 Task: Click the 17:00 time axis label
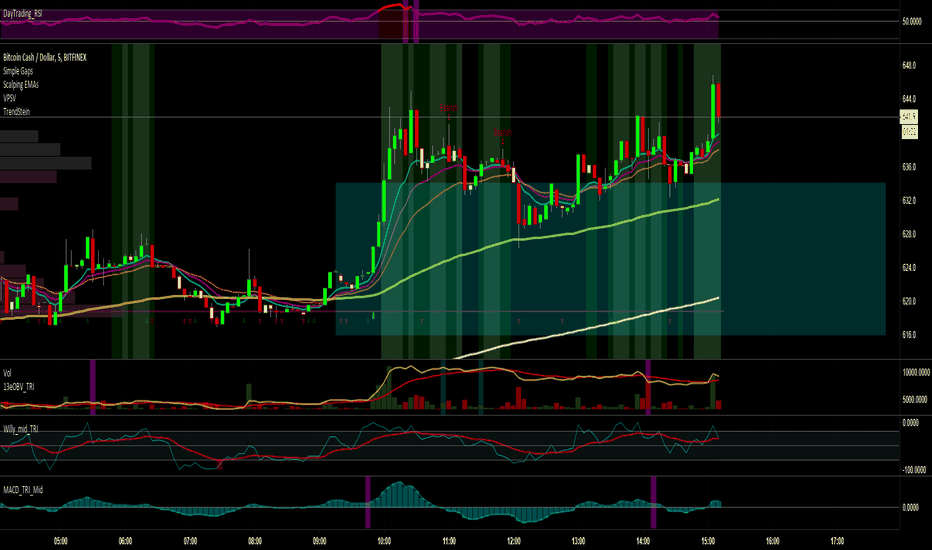[837, 541]
